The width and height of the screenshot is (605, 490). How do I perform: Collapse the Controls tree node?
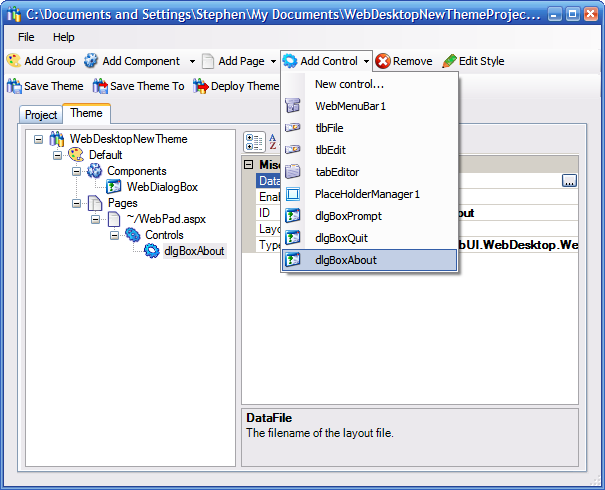click(115, 235)
